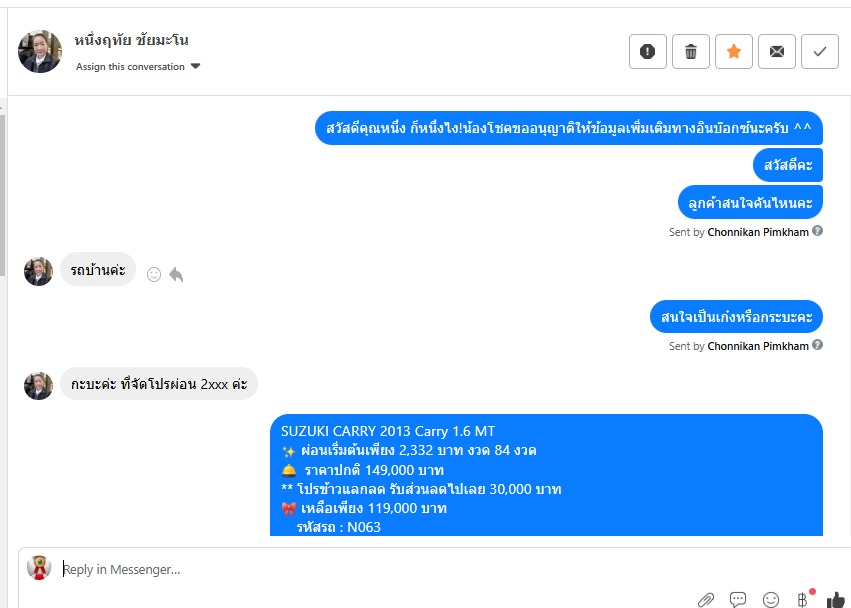Viewport: 851px width, 608px height.
Task: Show help info beside first Chonnikan Pimkham
Action: click(817, 231)
